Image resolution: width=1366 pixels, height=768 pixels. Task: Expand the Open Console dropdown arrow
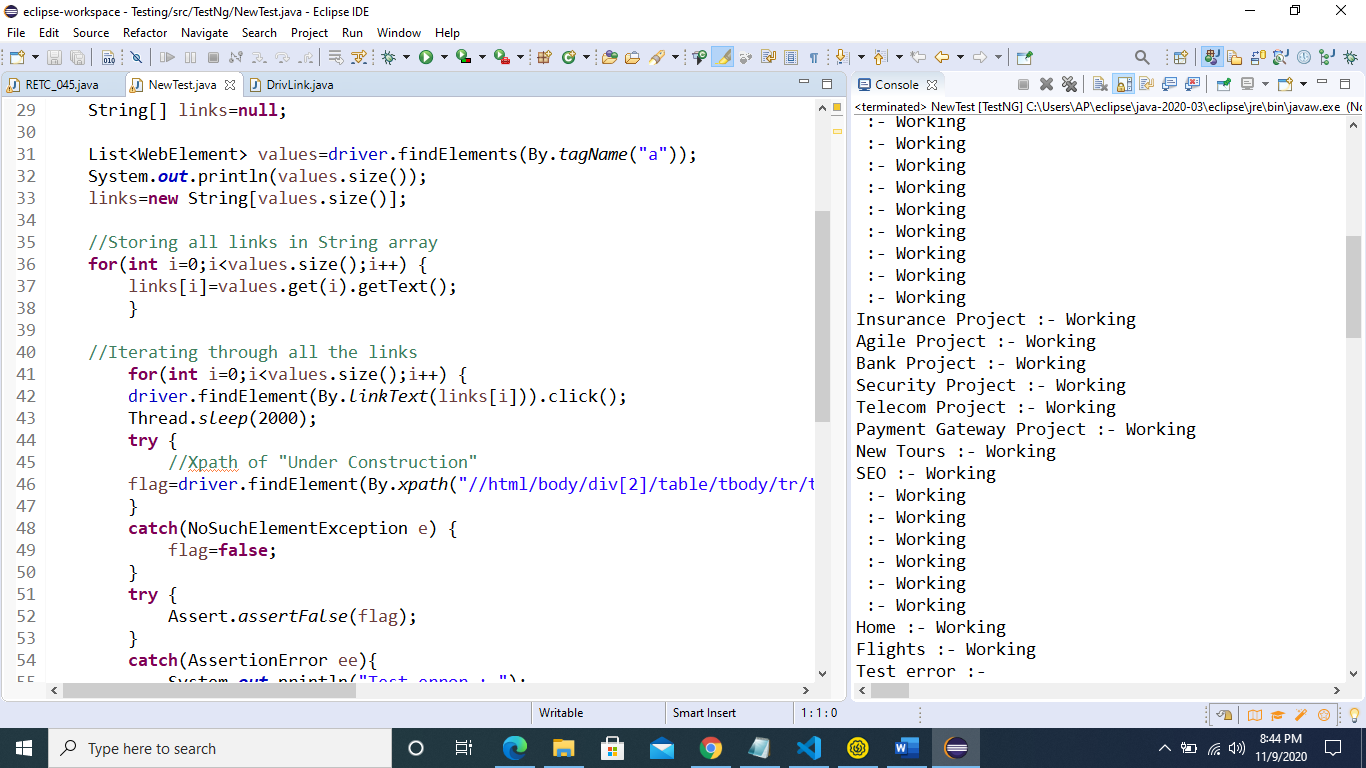point(1303,85)
